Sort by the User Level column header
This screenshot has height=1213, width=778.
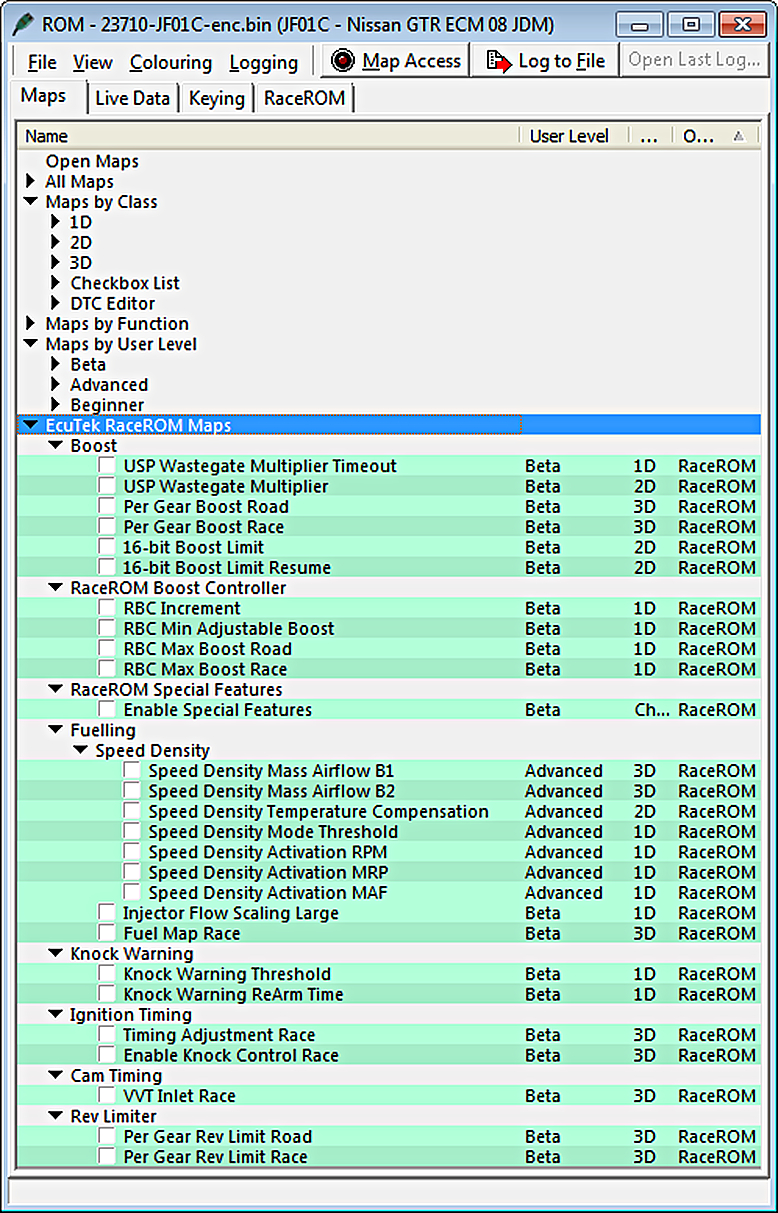click(x=569, y=136)
